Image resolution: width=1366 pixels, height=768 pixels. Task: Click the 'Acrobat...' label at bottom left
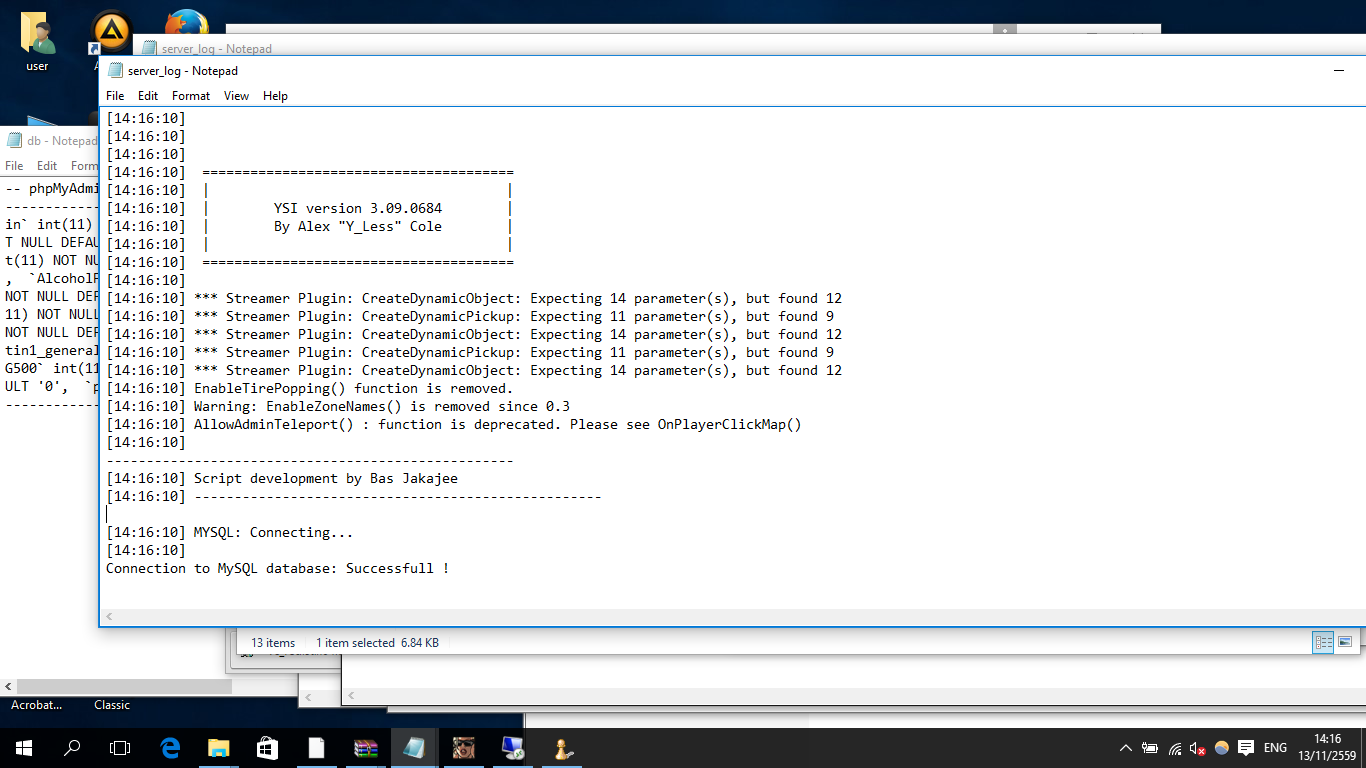point(36,705)
